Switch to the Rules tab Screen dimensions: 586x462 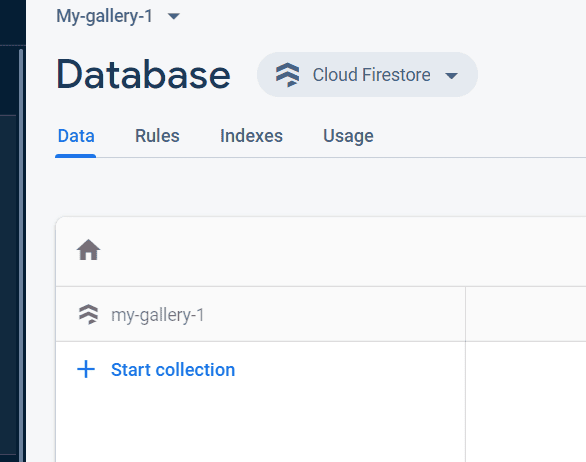click(x=157, y=136)
